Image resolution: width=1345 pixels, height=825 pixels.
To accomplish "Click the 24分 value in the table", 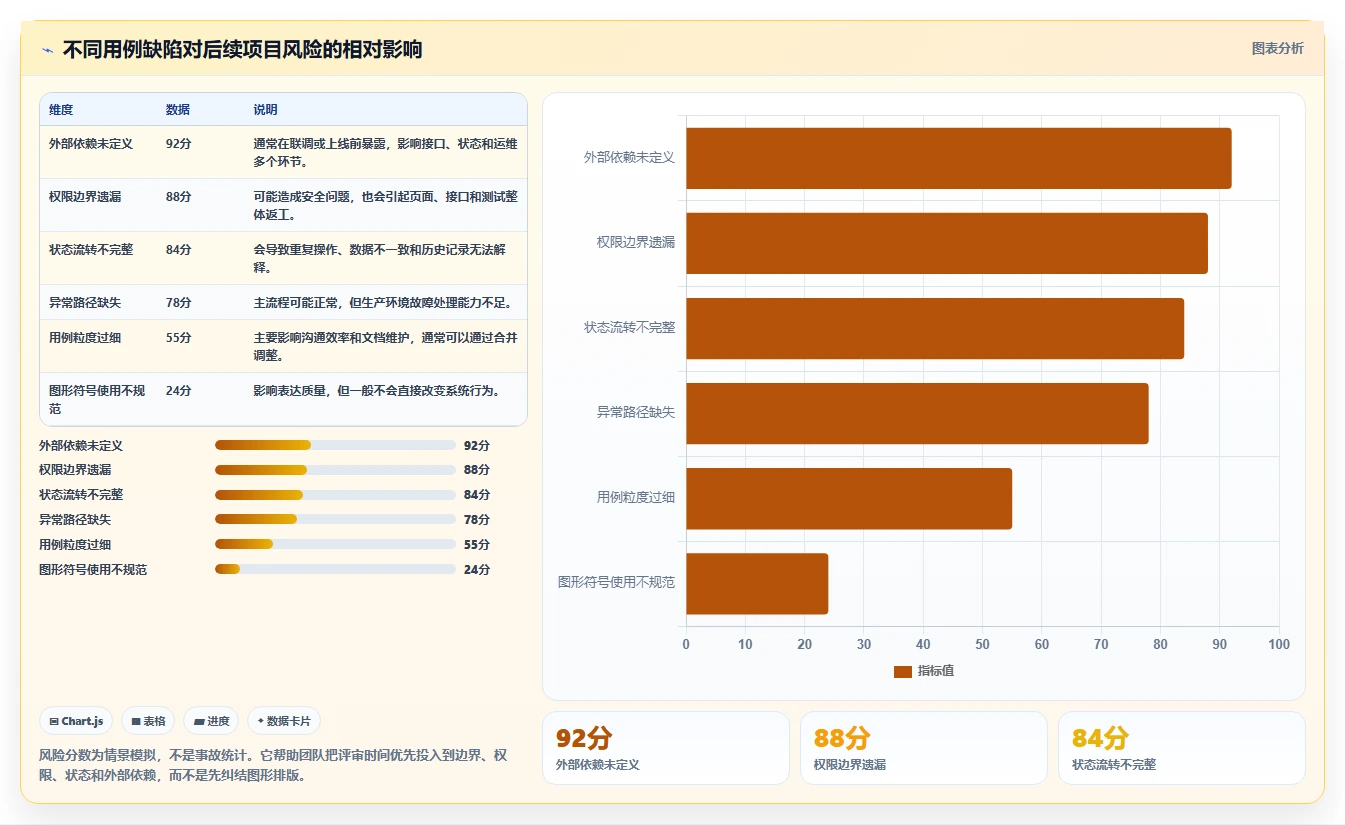I will 179,391.
